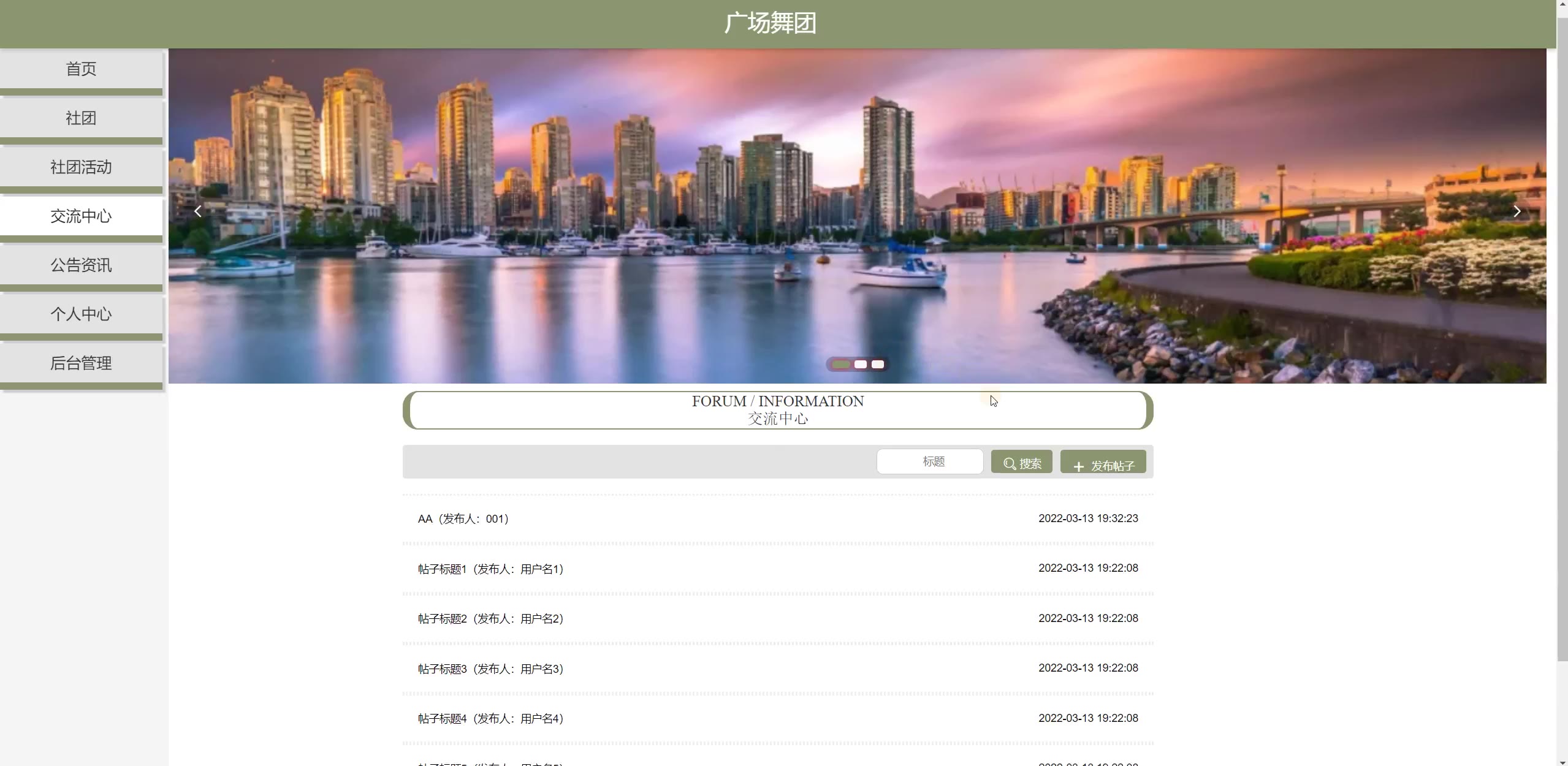Open post 帖子标题1 by 用户名1
Image resolution: width=1568 pixels, height=766 pixels.
[490, 569]
